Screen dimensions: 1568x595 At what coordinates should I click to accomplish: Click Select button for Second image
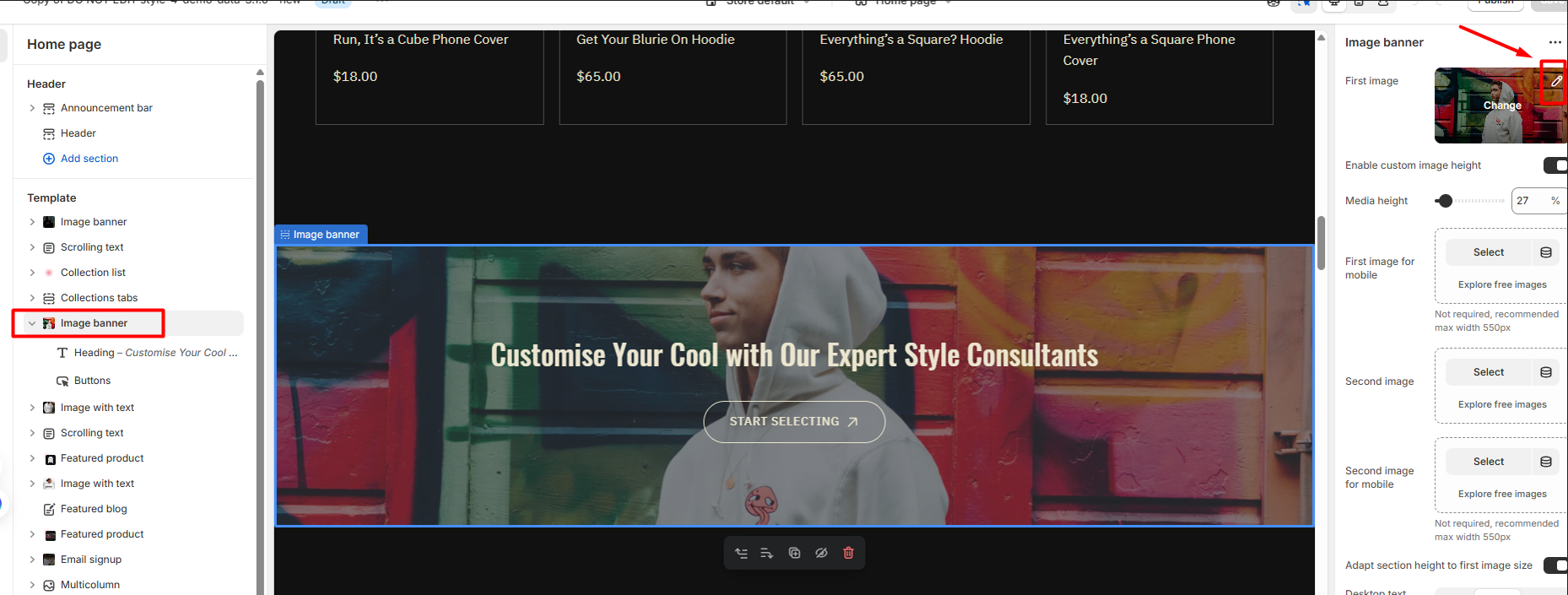point(1489,372)
